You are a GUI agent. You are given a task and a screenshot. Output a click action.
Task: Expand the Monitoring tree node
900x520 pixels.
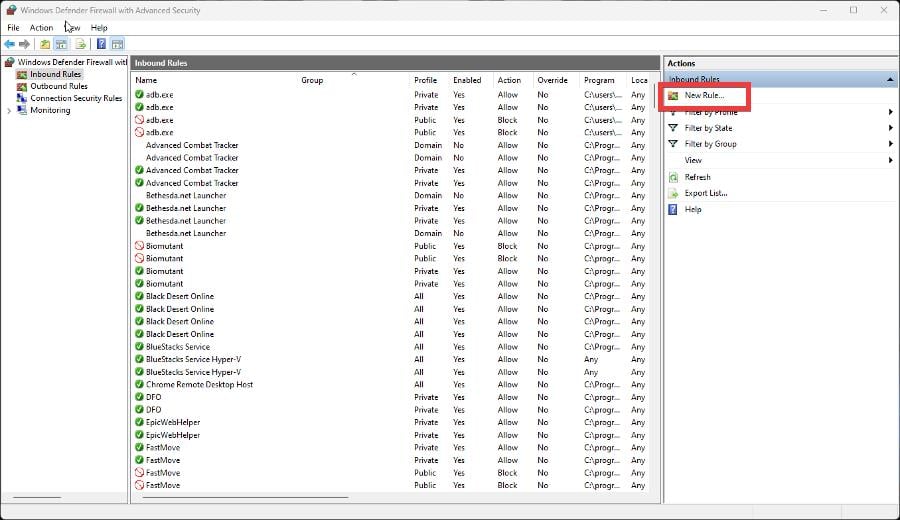click(9, 111)
